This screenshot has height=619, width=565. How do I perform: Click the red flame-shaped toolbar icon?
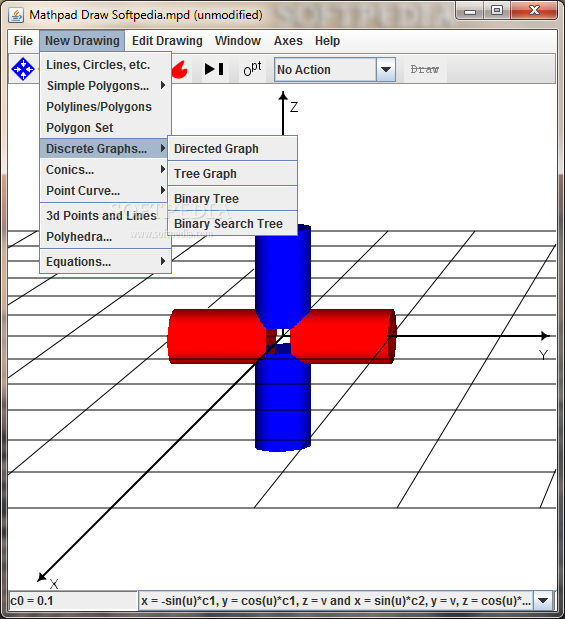[180, 70]
